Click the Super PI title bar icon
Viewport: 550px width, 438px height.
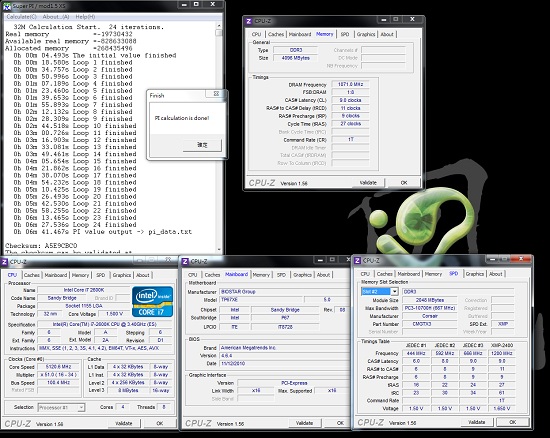[x=7, y=6]
